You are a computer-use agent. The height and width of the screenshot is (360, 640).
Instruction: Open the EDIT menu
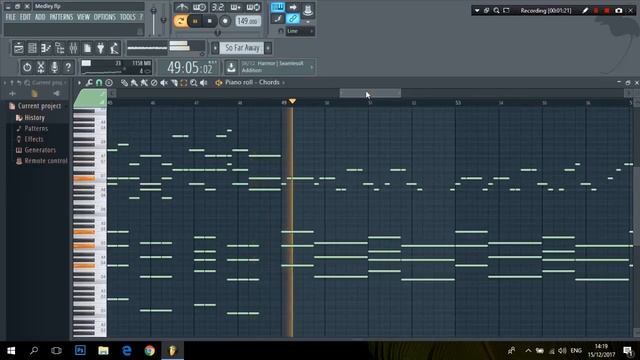25,17
